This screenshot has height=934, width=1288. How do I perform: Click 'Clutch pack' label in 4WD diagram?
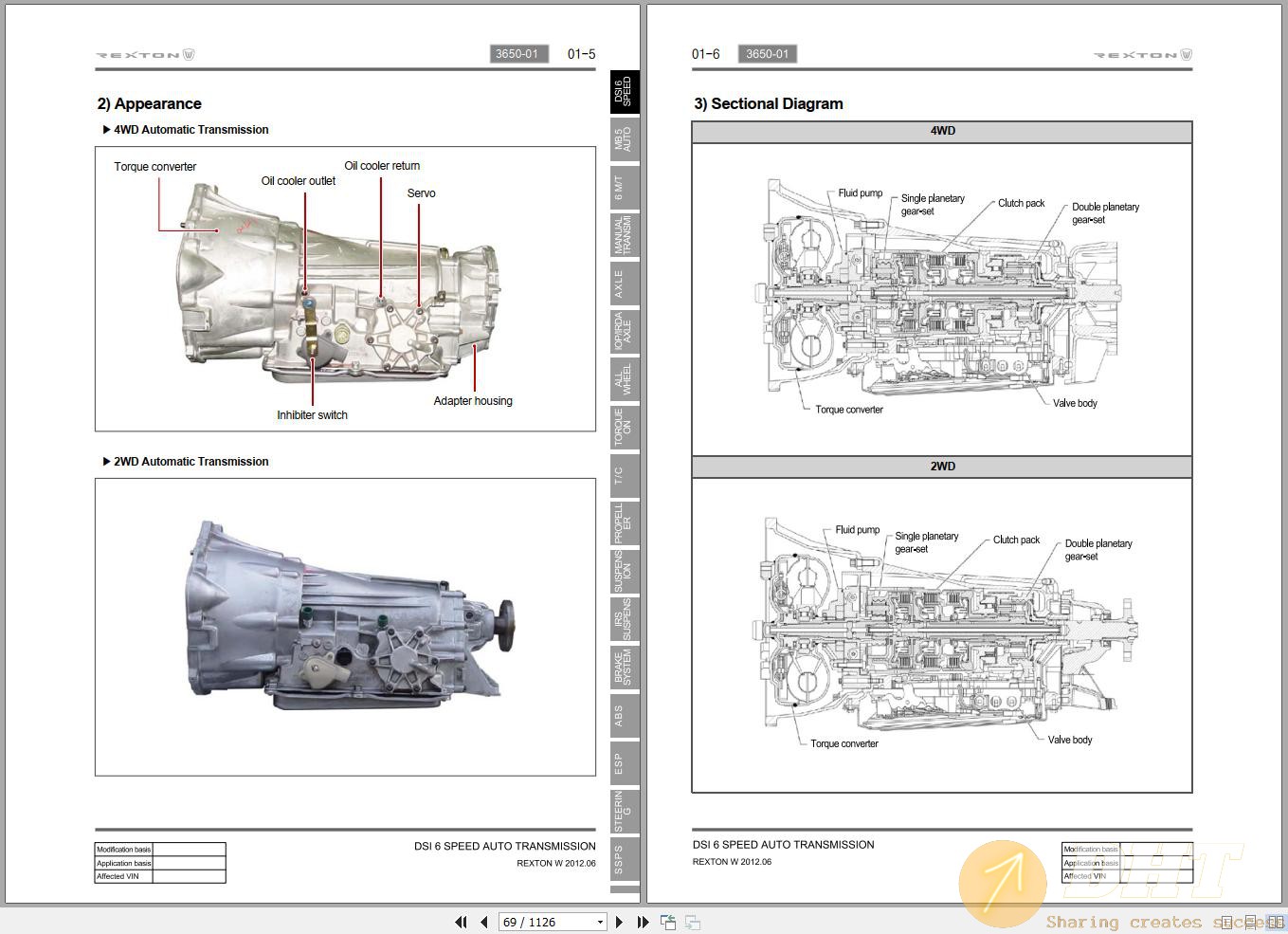pos(1022,203)
